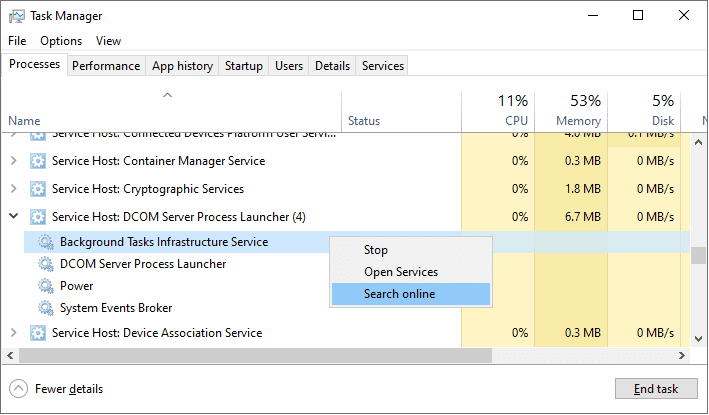
Task: Click Task Manager title bar icon
Action: [x=16, y=16]
